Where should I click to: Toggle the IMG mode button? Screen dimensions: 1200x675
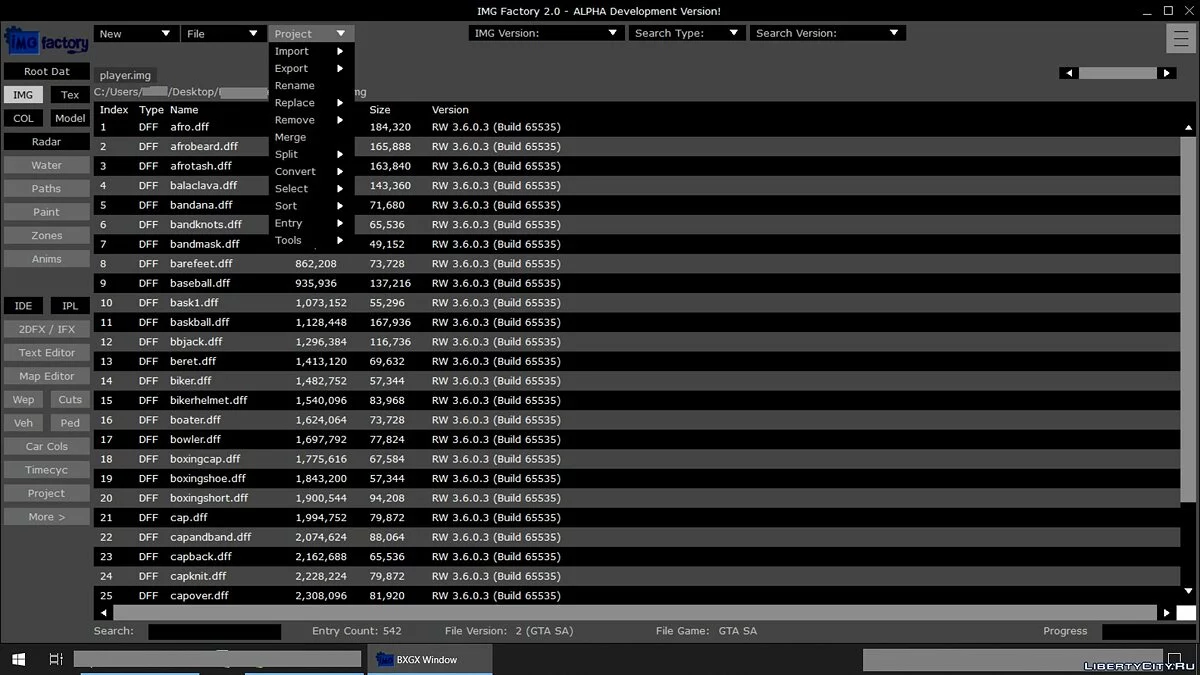(23, 95)
